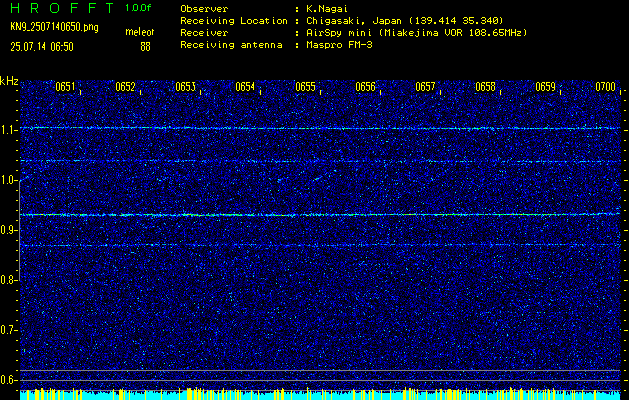Screen dimensions: 629x400
Task: Click the 0.6 frequency axis label
Action: (8, 380)
